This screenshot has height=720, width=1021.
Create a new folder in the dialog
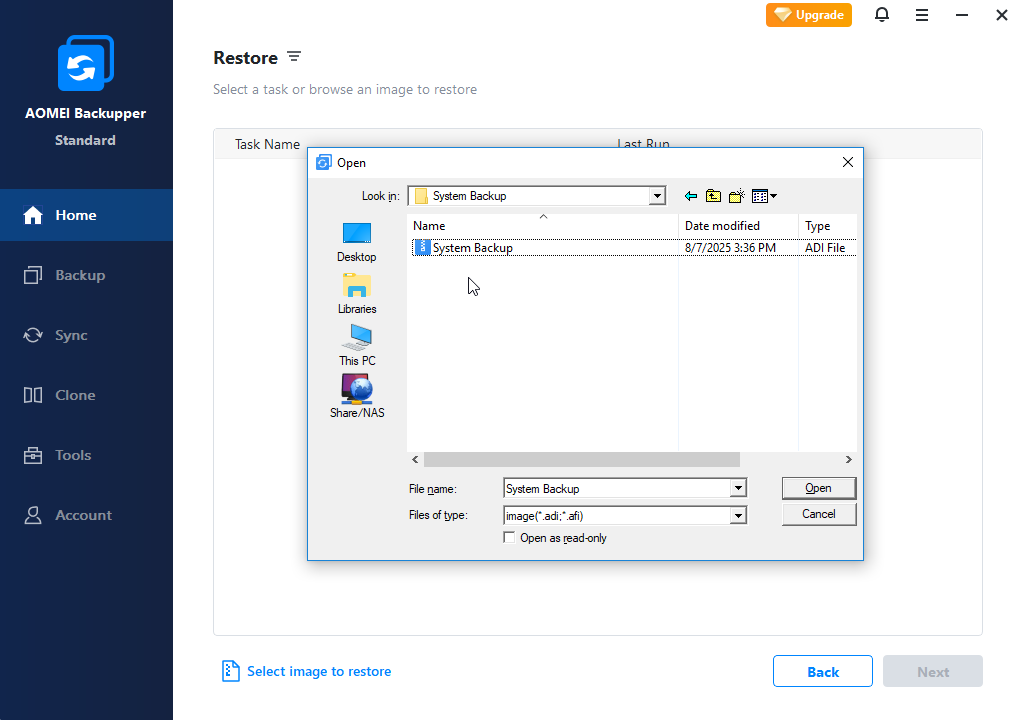tap(736, 196)
